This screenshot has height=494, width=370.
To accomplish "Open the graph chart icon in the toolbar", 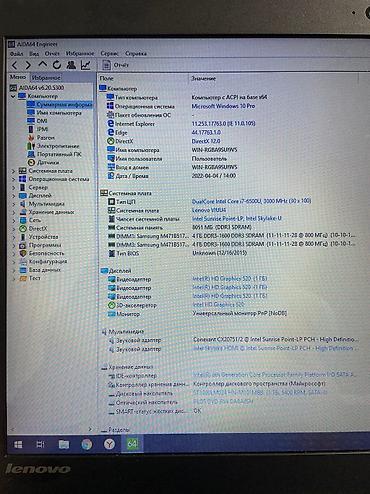I will 86,65.
